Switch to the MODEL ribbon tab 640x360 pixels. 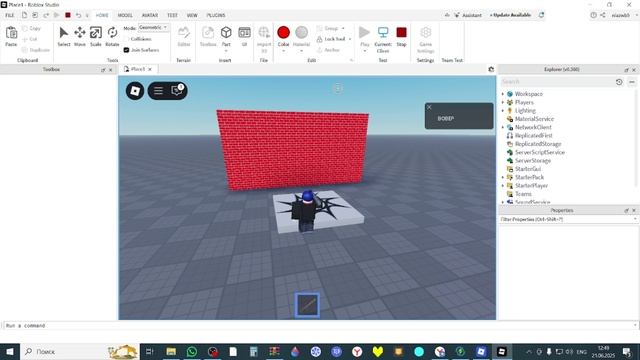(125, 15)
